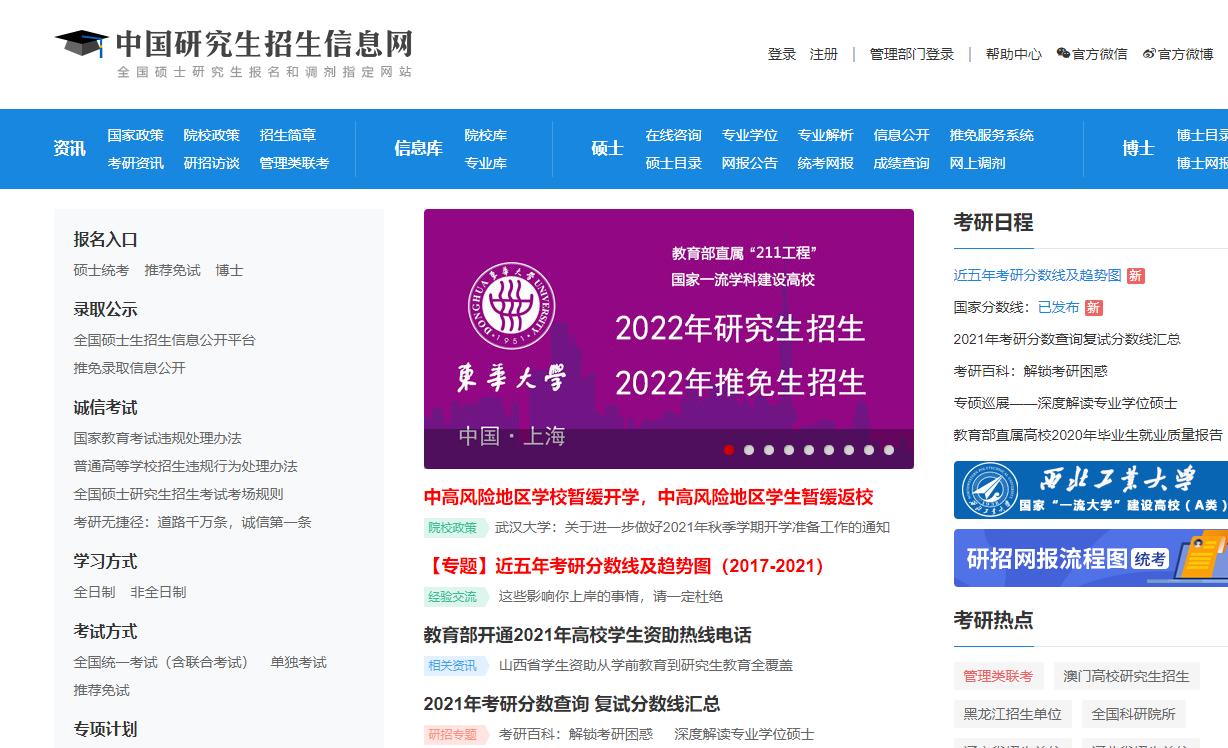Click the 管理类联考 hot topic tag
The image size is (1228, 748).
(998, 676)
